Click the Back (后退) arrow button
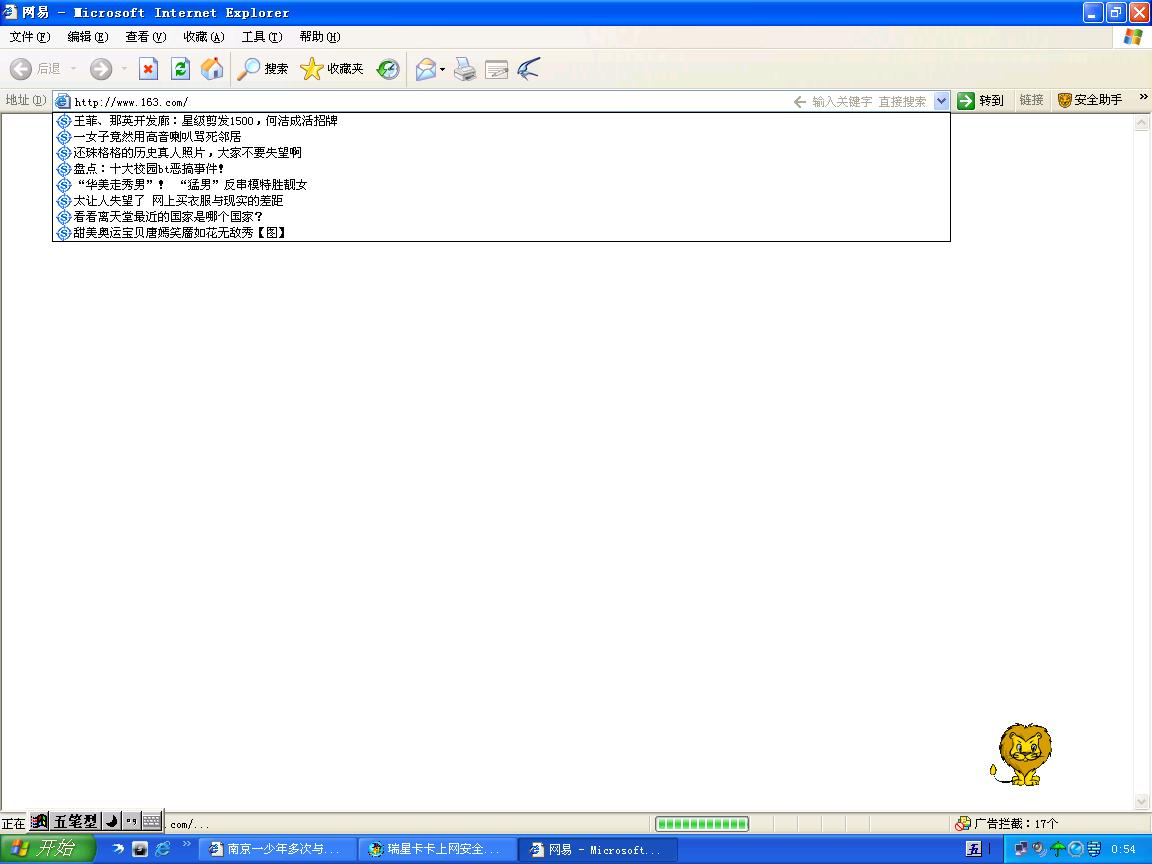The width and height of the screenshot is (1152, 864). click(21, 69)
